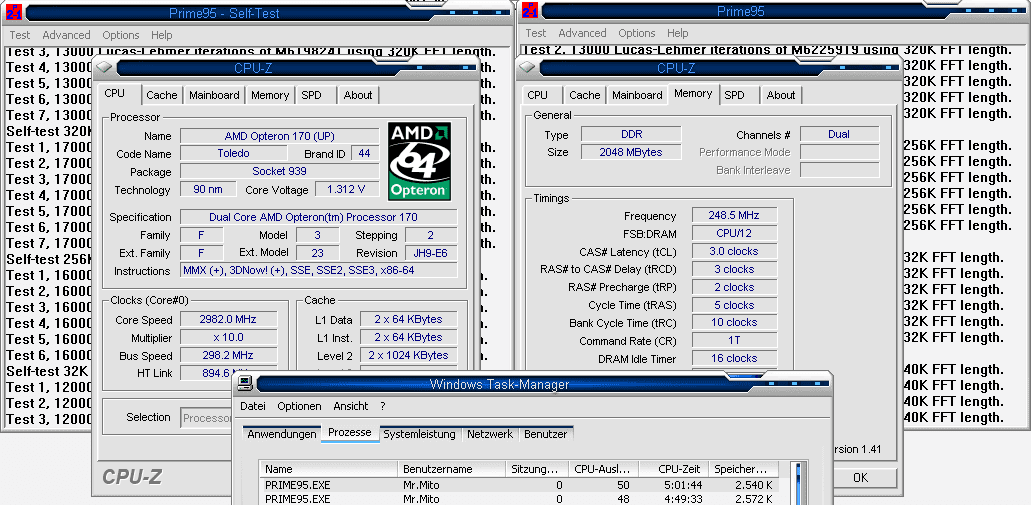Switch to About tab in right CPU-Z
This screenshot has height=505, width=1031.
(x=780, y=95)
